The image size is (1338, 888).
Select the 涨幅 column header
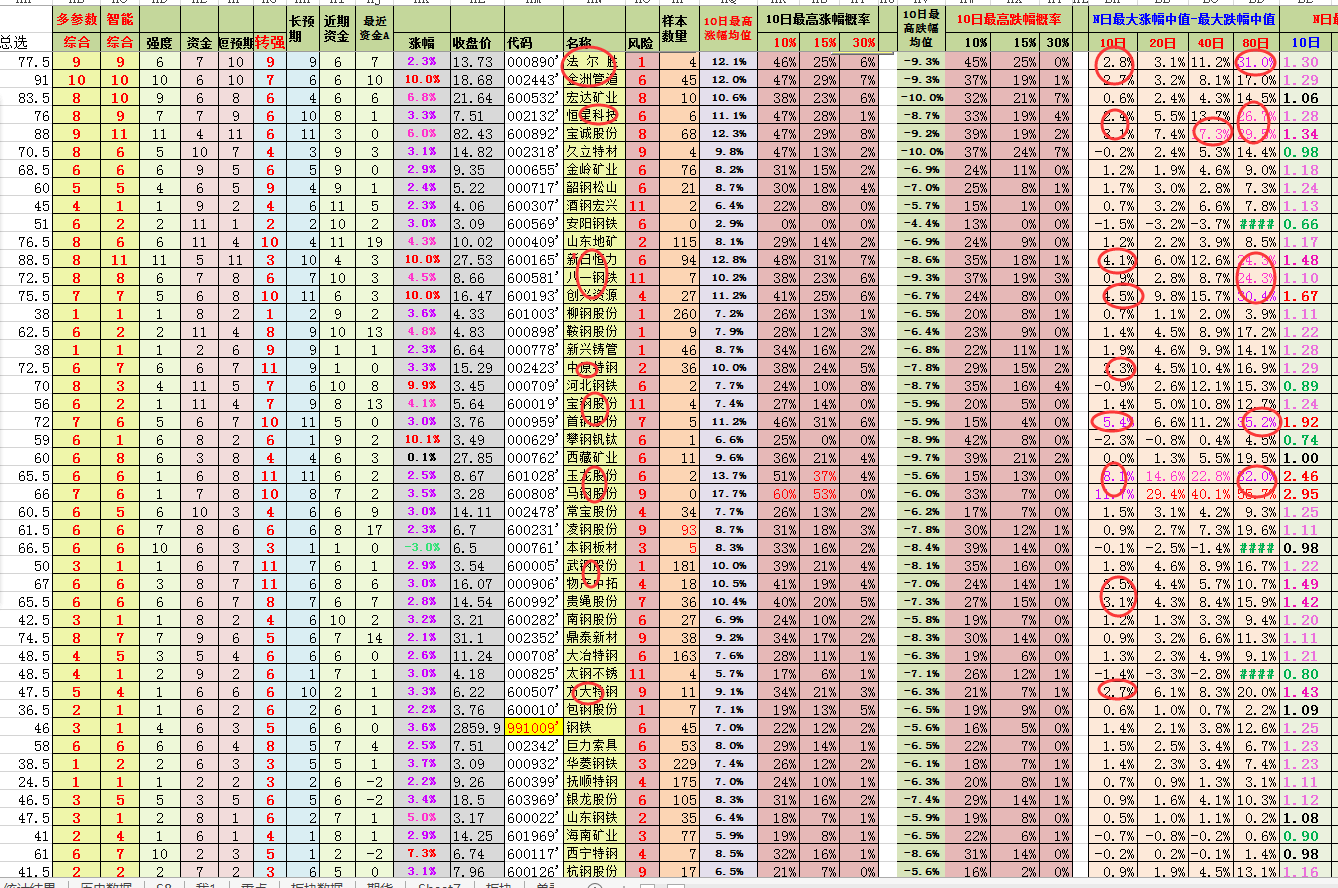(422, 42)
